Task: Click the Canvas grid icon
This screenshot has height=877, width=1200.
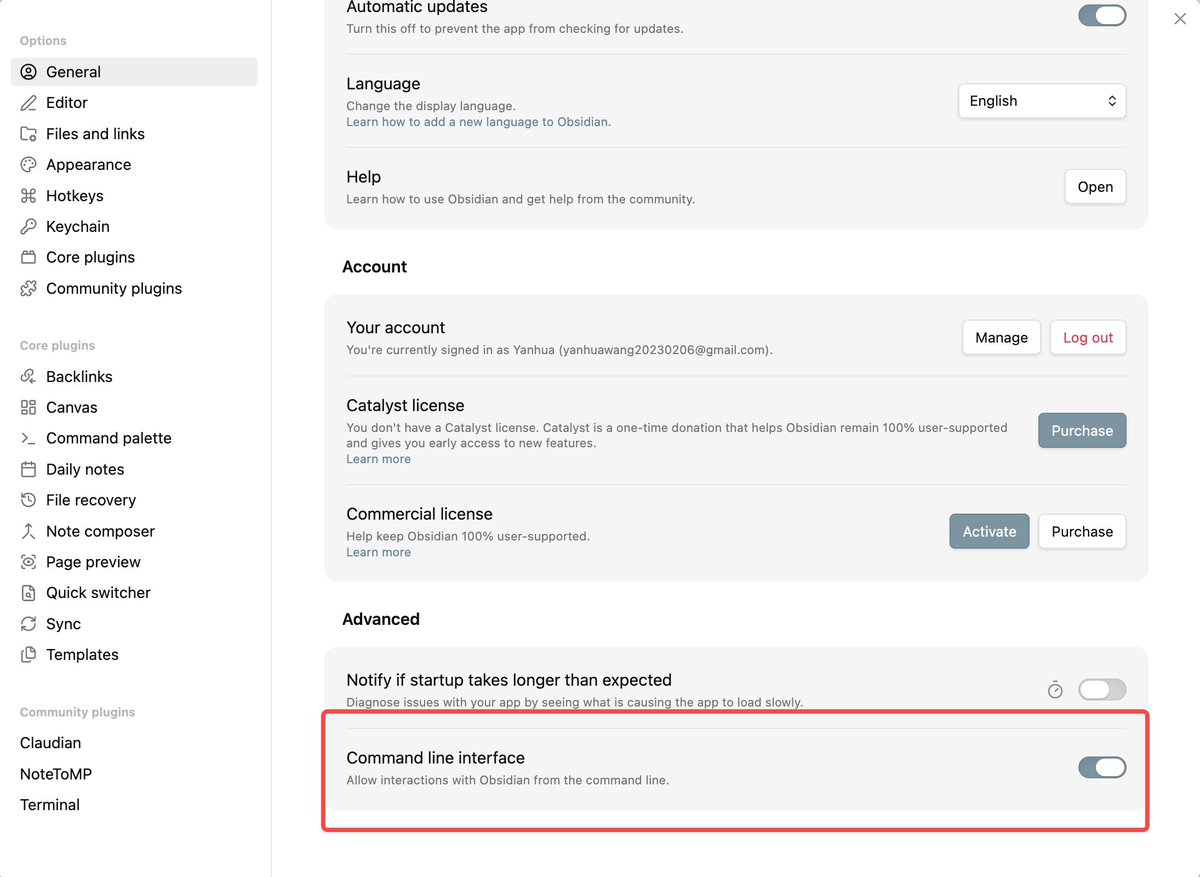Action: coord(28,408)
